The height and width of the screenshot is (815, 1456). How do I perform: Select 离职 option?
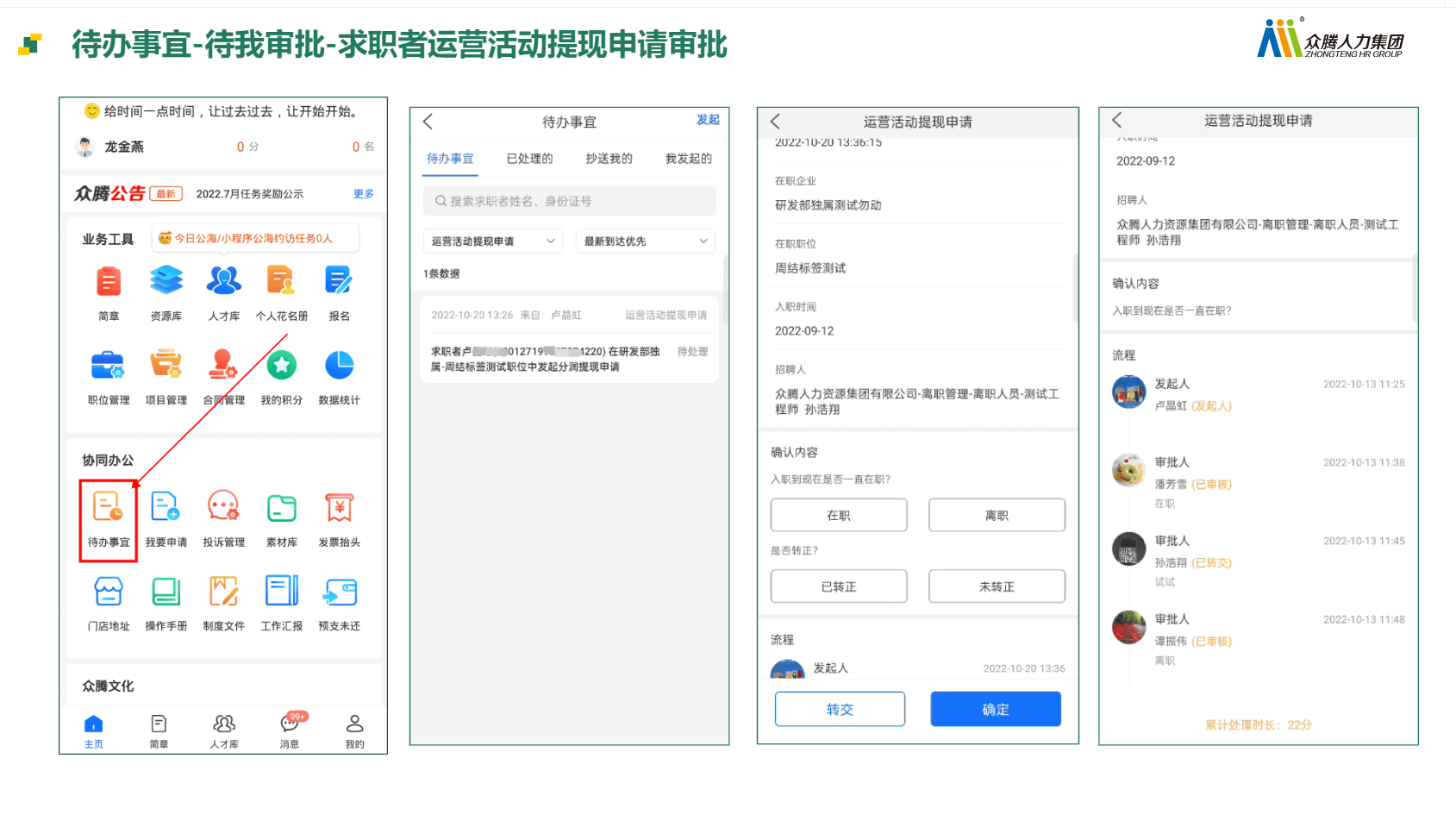pos(997,515)
